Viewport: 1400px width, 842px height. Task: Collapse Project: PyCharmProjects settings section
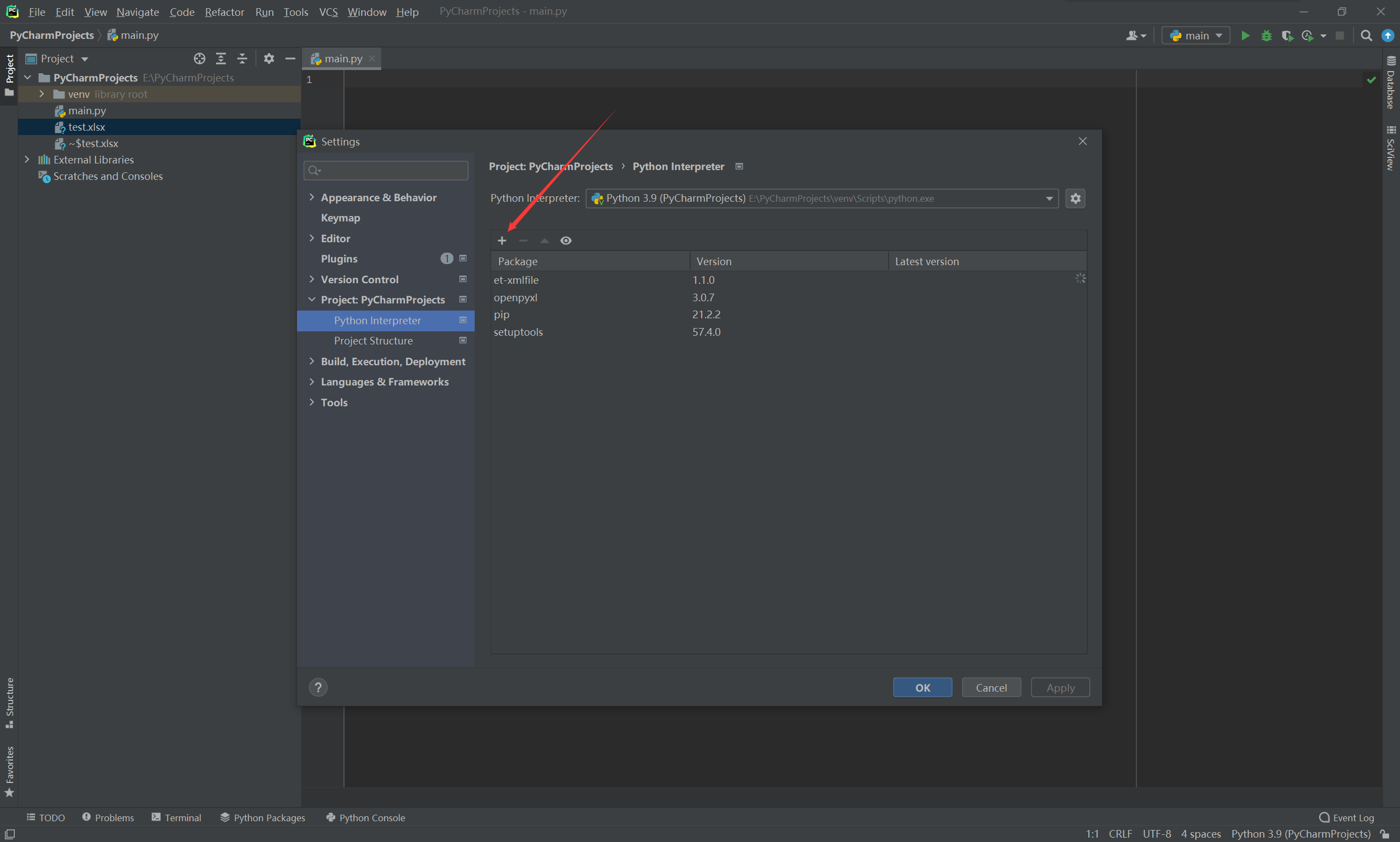point(312,299)
